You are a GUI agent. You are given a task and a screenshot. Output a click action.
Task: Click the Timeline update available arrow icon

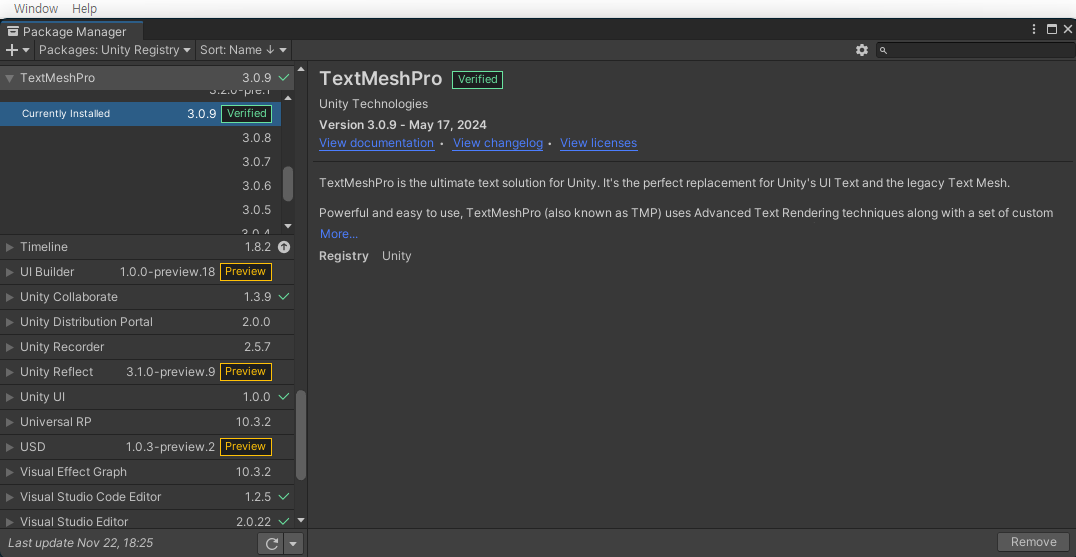click(x=284, y=247)
